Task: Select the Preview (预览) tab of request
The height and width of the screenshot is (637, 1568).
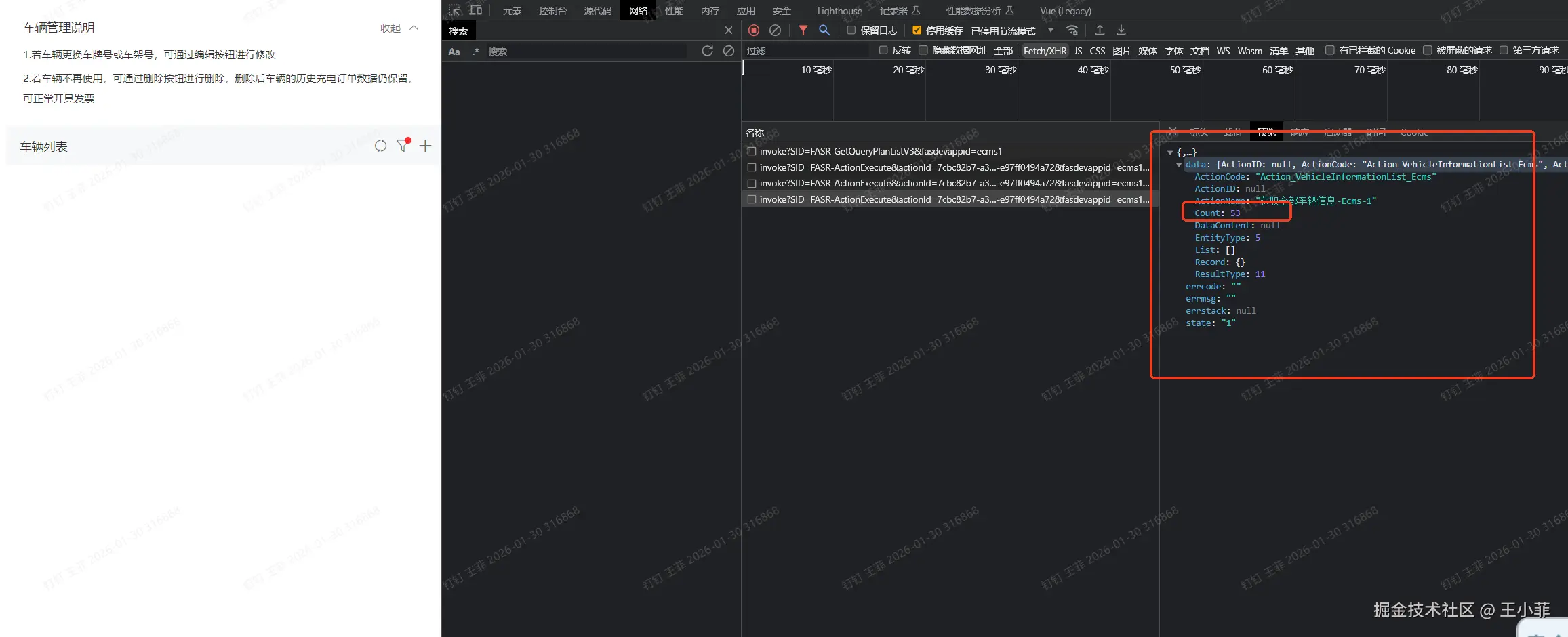Action: (1266, 132)
